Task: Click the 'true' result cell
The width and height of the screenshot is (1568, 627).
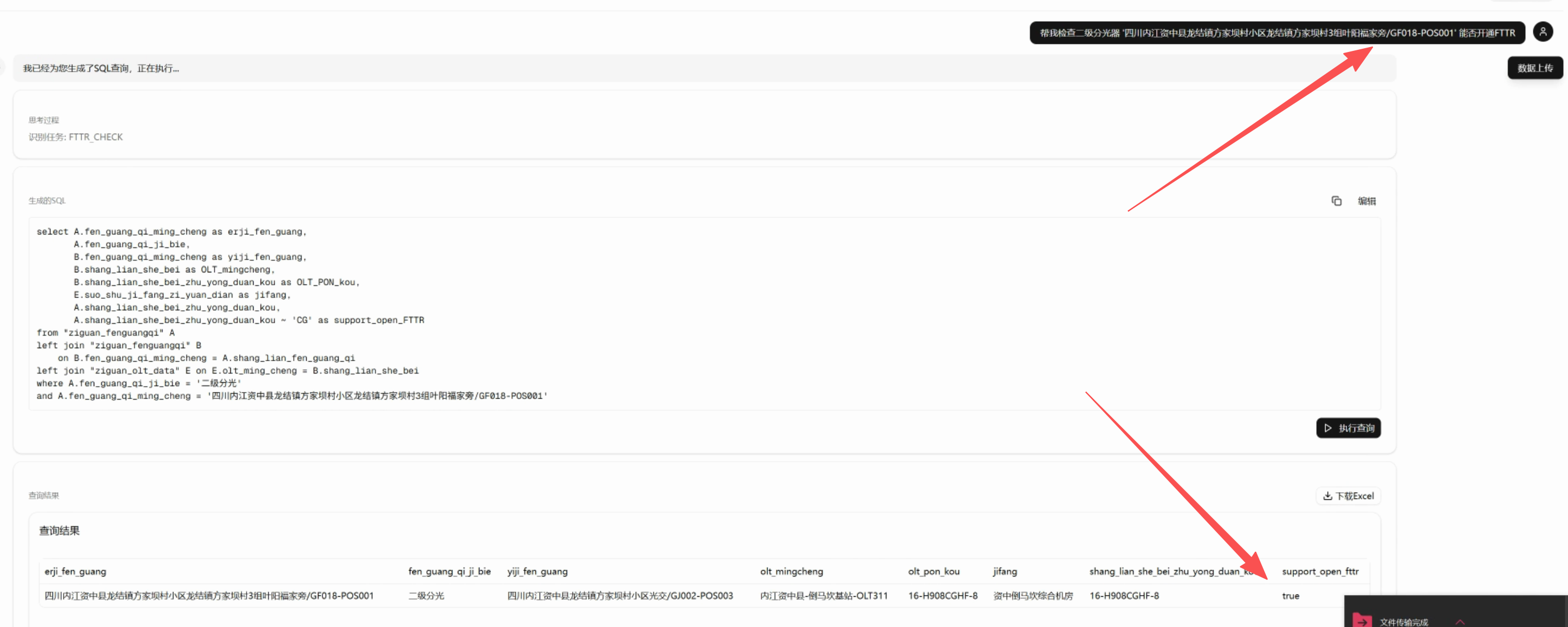Action: coord(1290,596)
